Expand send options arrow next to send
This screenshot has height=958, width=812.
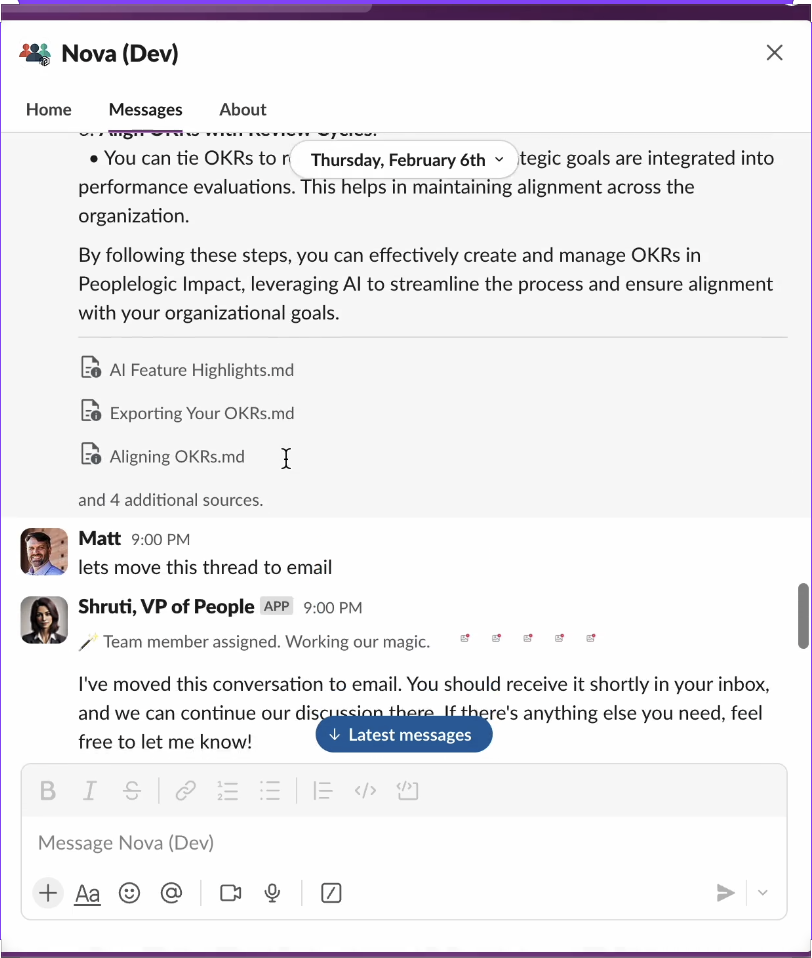(763, 893)
